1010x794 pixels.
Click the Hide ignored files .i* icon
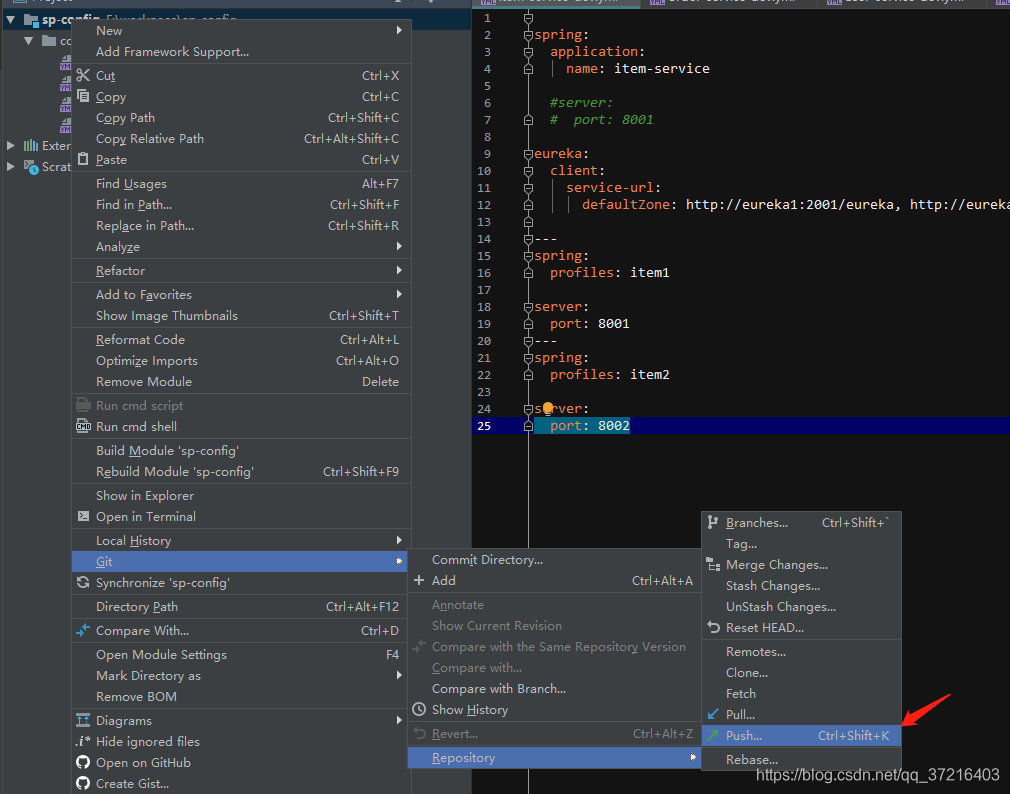(x=83, y=741)
